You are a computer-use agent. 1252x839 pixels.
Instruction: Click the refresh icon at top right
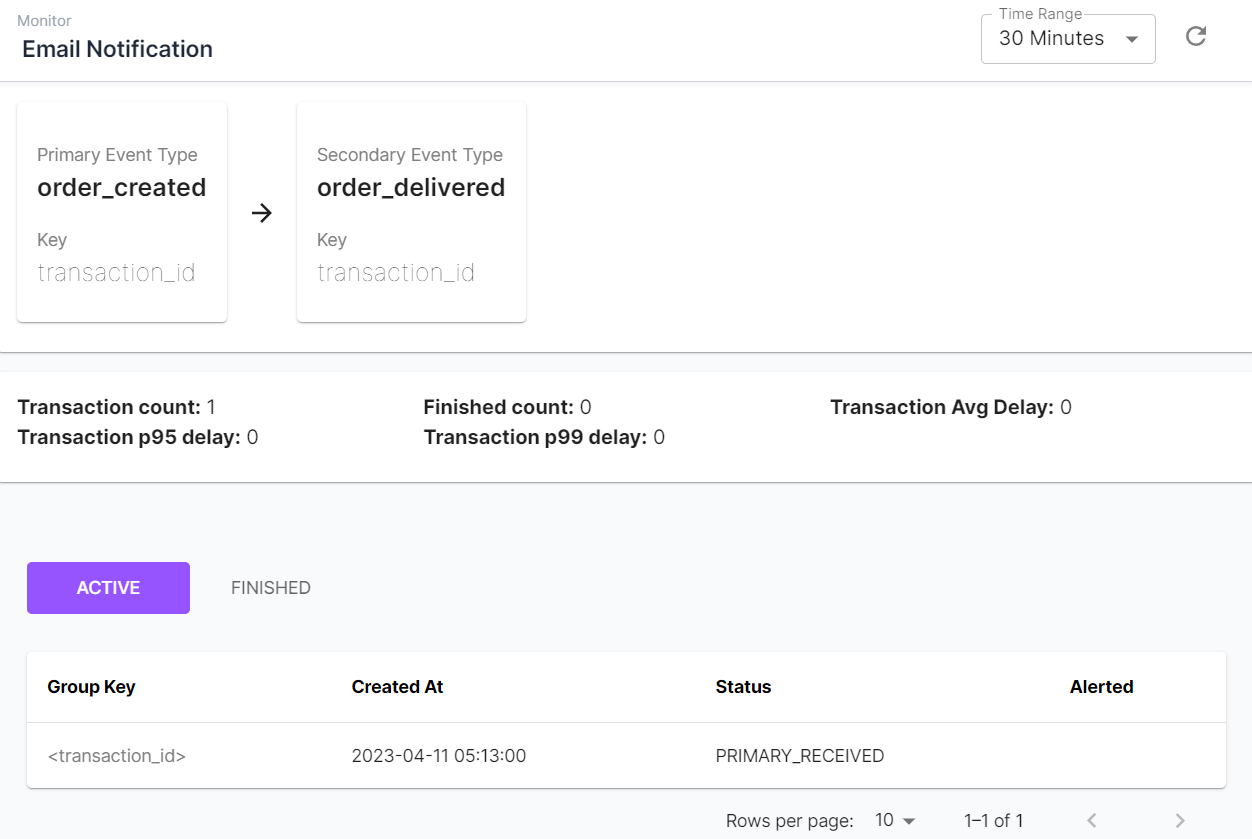pos(1196,37)
